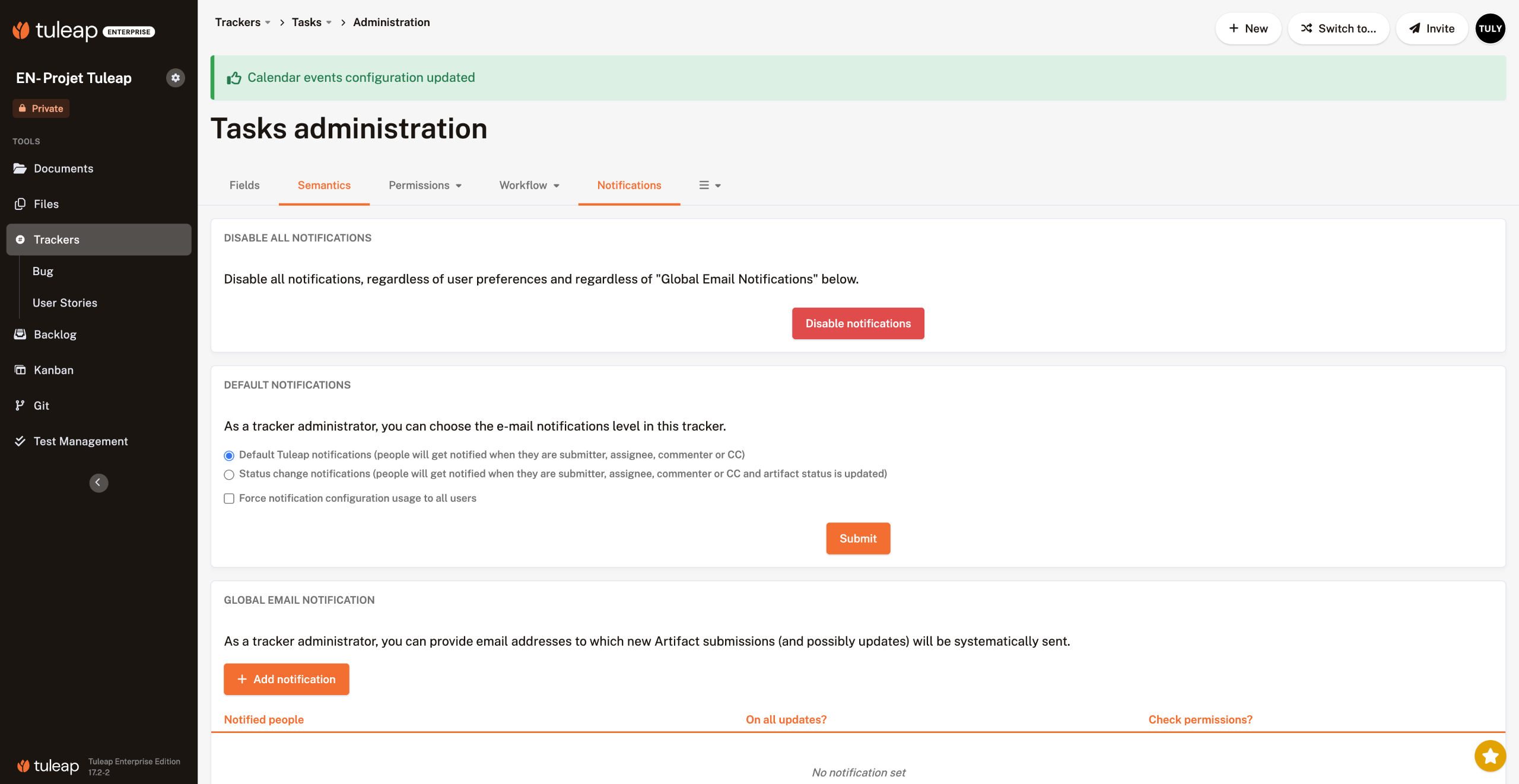Select Status change notifications radio button
The image size is (1519, 784).
tap(229, 474)
